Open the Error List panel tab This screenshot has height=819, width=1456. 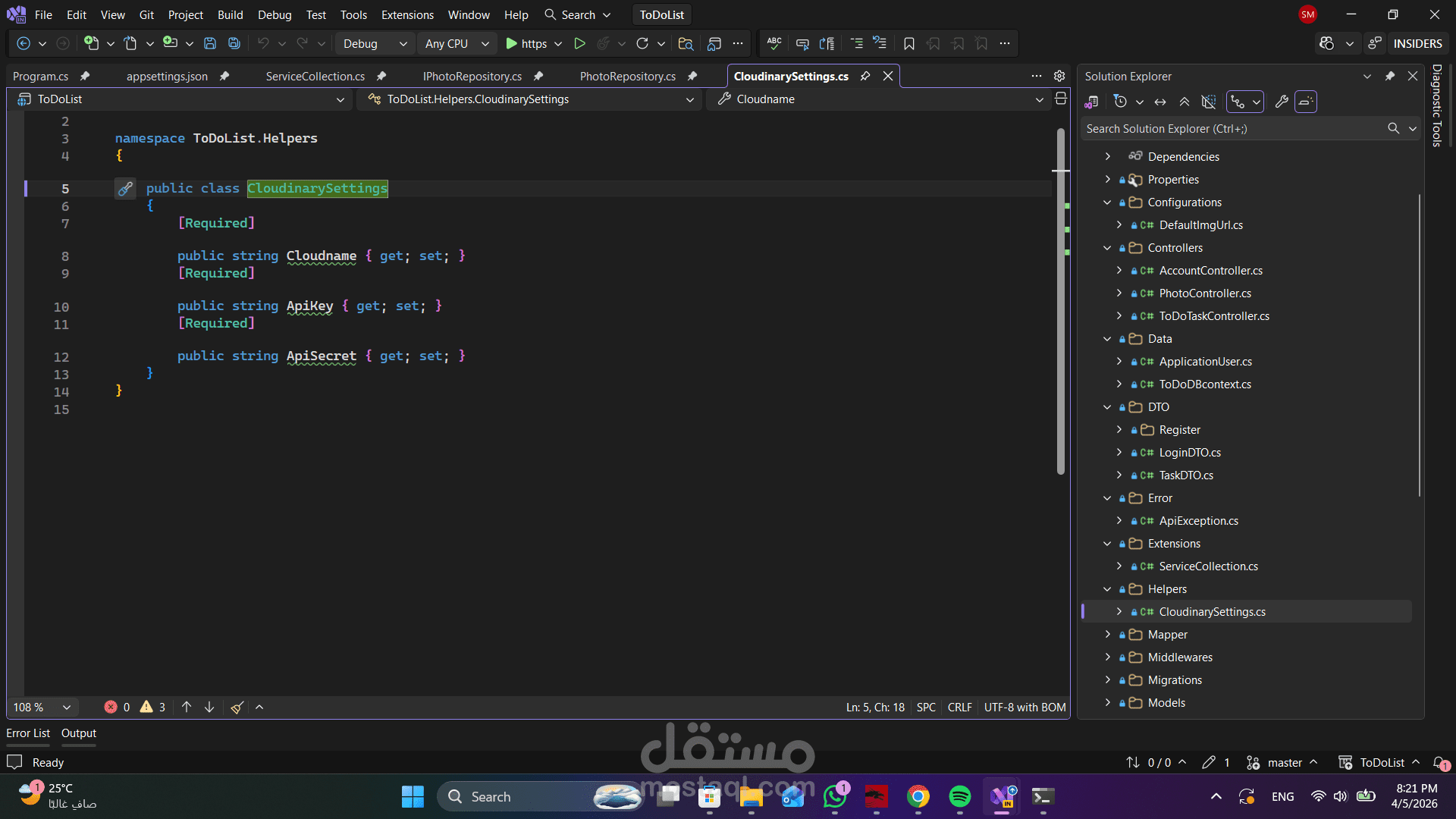coord(28,733)
